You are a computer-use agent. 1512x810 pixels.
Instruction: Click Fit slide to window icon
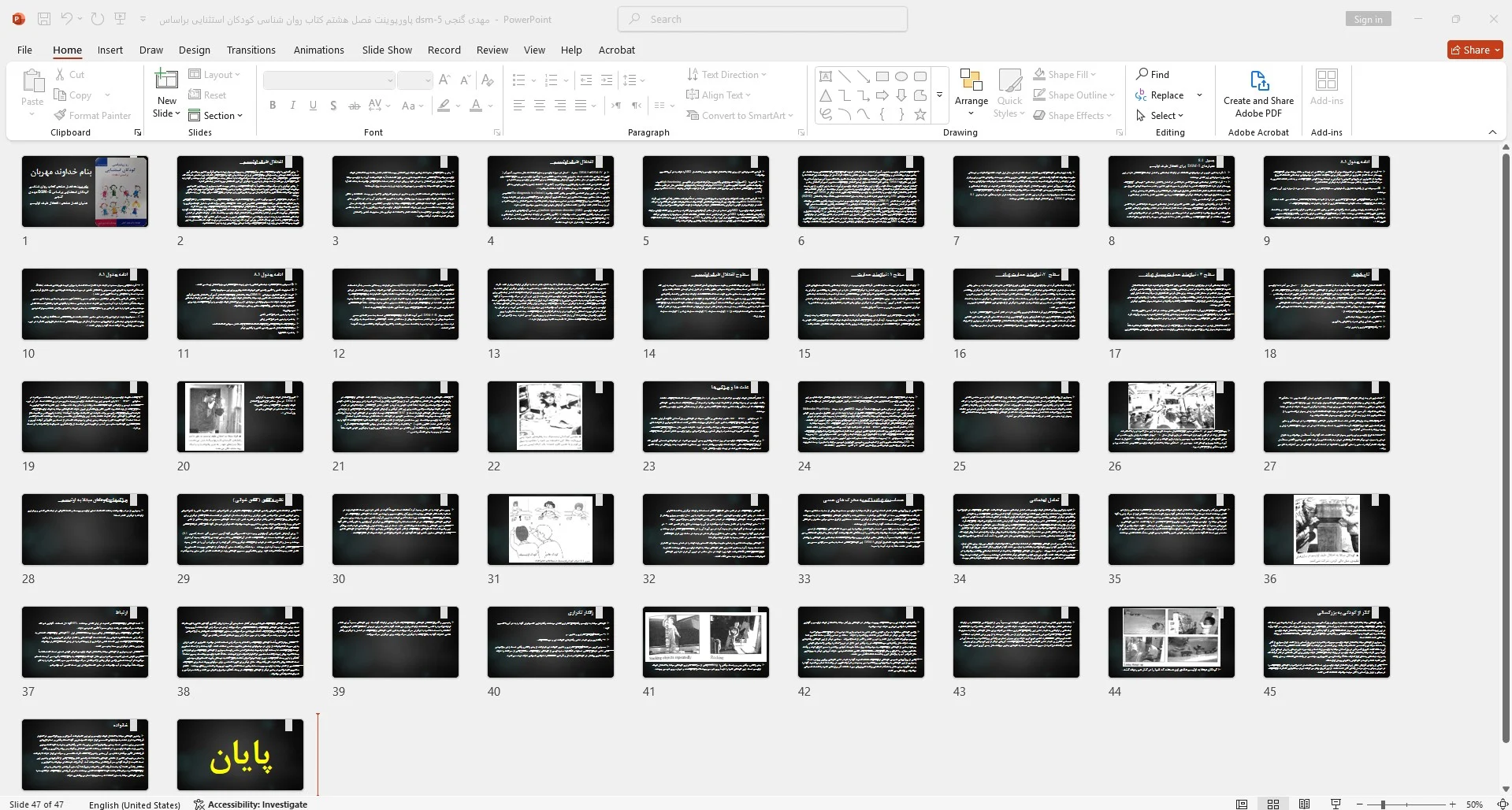[1503, 804]
